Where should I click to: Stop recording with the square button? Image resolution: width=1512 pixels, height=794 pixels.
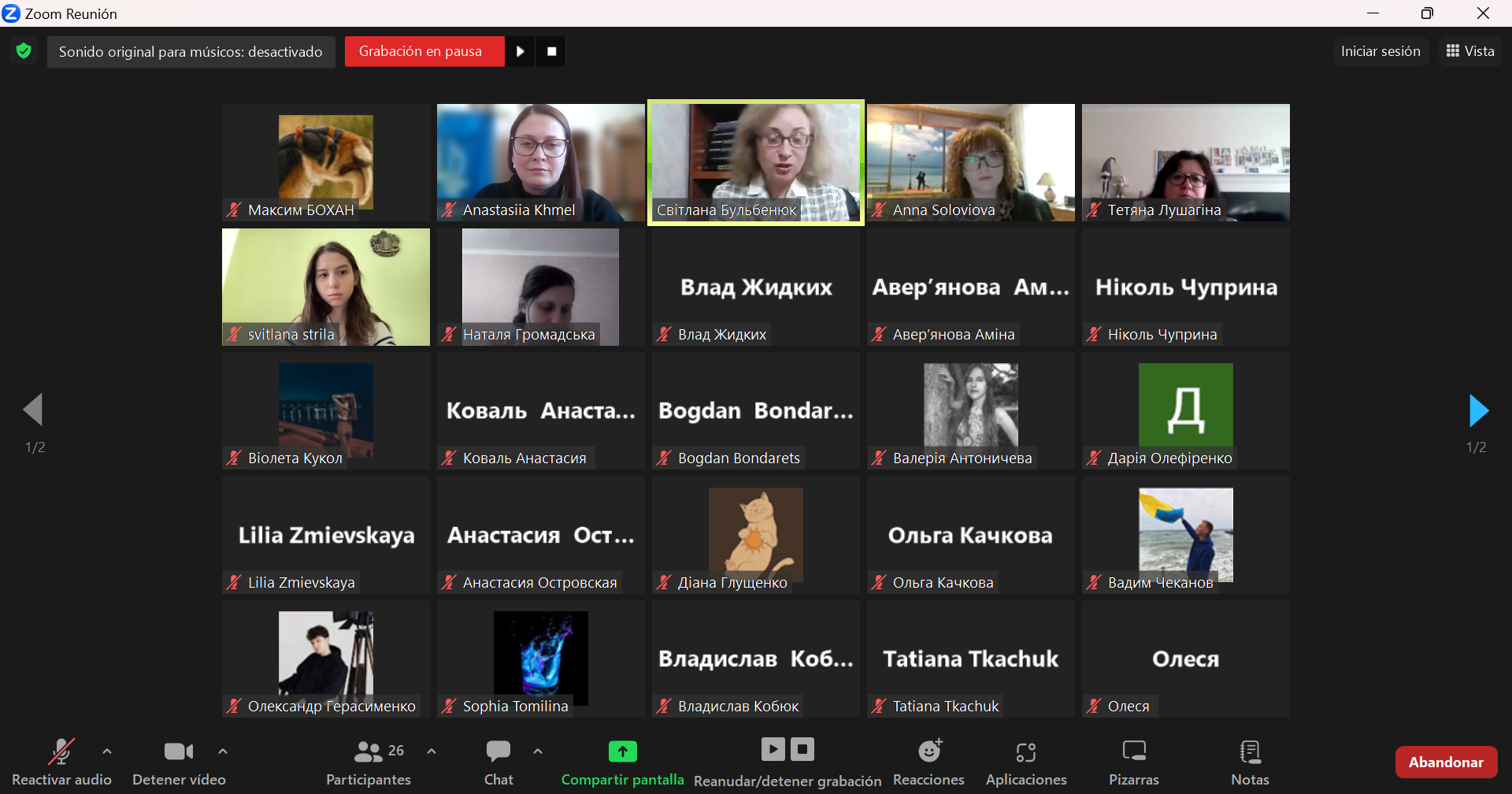pyautogui.click(x=551, y=51)
